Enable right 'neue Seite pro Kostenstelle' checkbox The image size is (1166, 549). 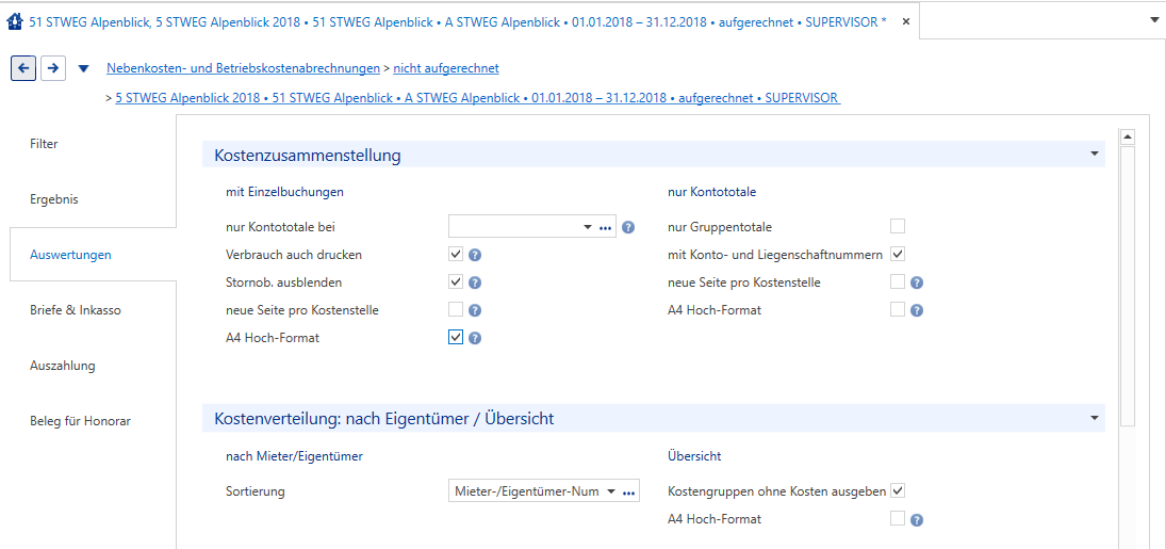(x=898, y=281)
